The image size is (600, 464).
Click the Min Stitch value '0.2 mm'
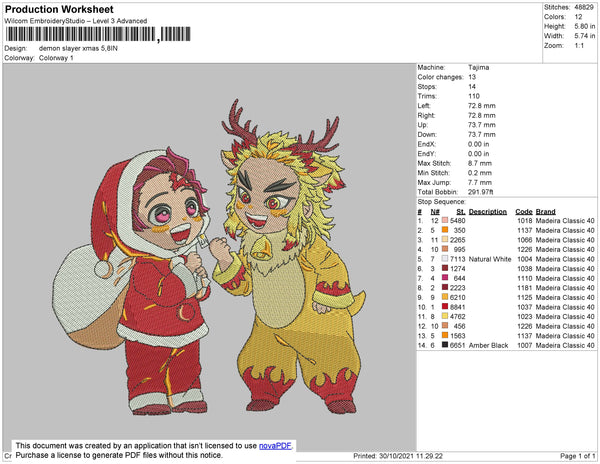(480, 173)
